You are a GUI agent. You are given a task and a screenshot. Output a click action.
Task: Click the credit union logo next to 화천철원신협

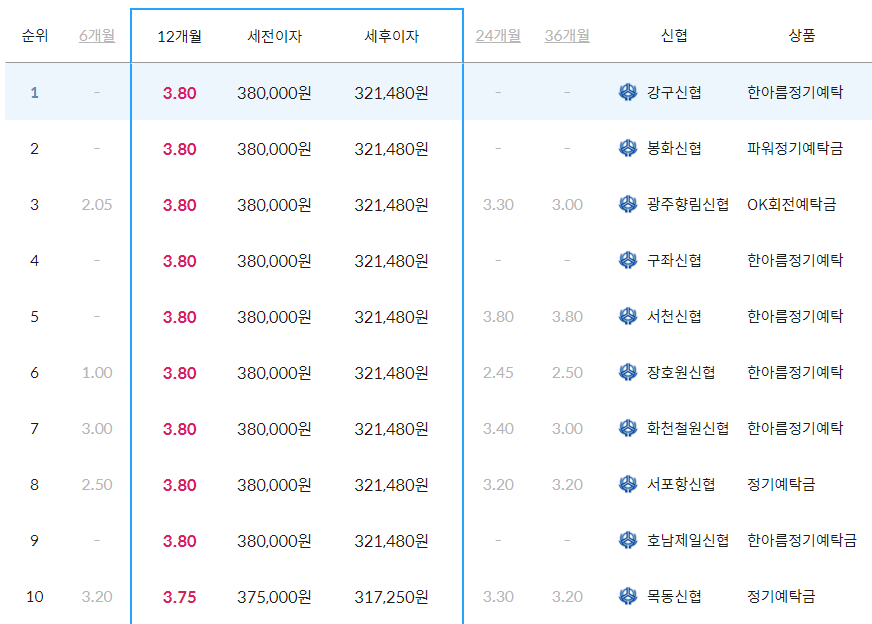(x=628, y=428)
